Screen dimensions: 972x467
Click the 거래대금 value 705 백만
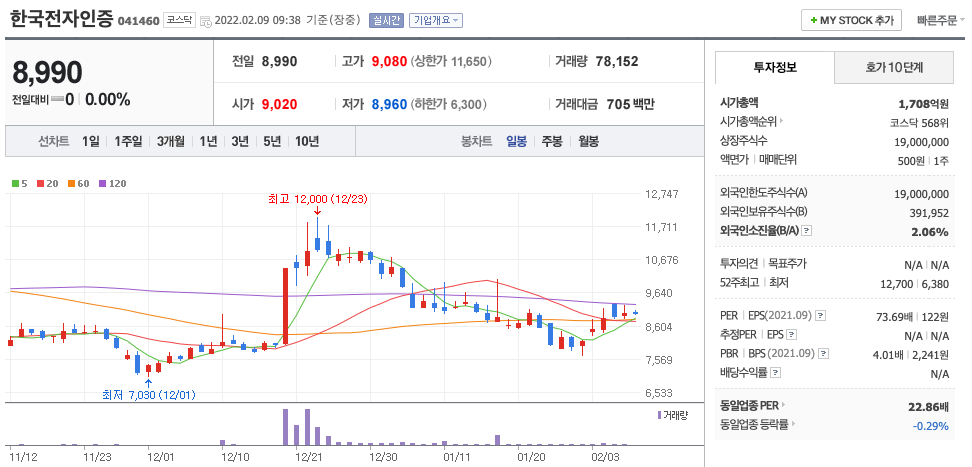click(x=630, y=104)
